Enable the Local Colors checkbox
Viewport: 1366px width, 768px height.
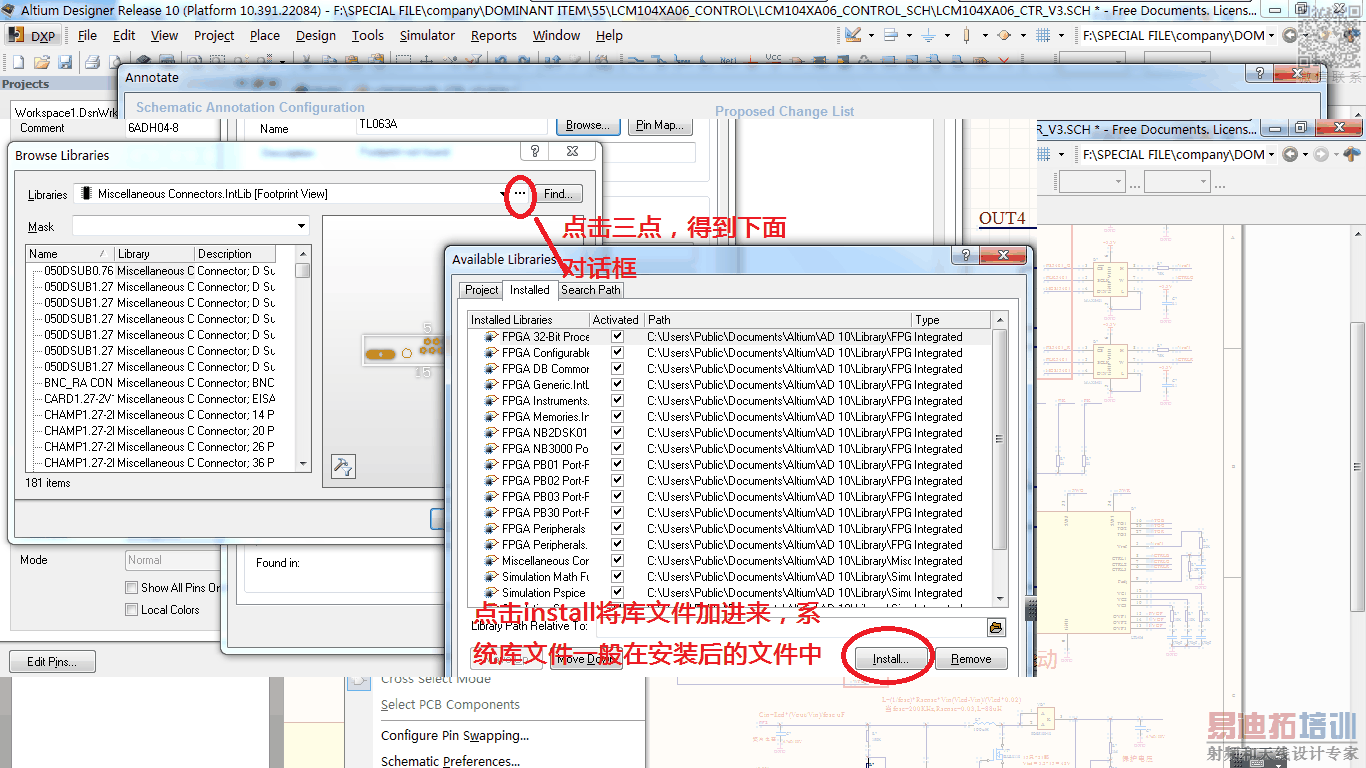coord(131,610)
